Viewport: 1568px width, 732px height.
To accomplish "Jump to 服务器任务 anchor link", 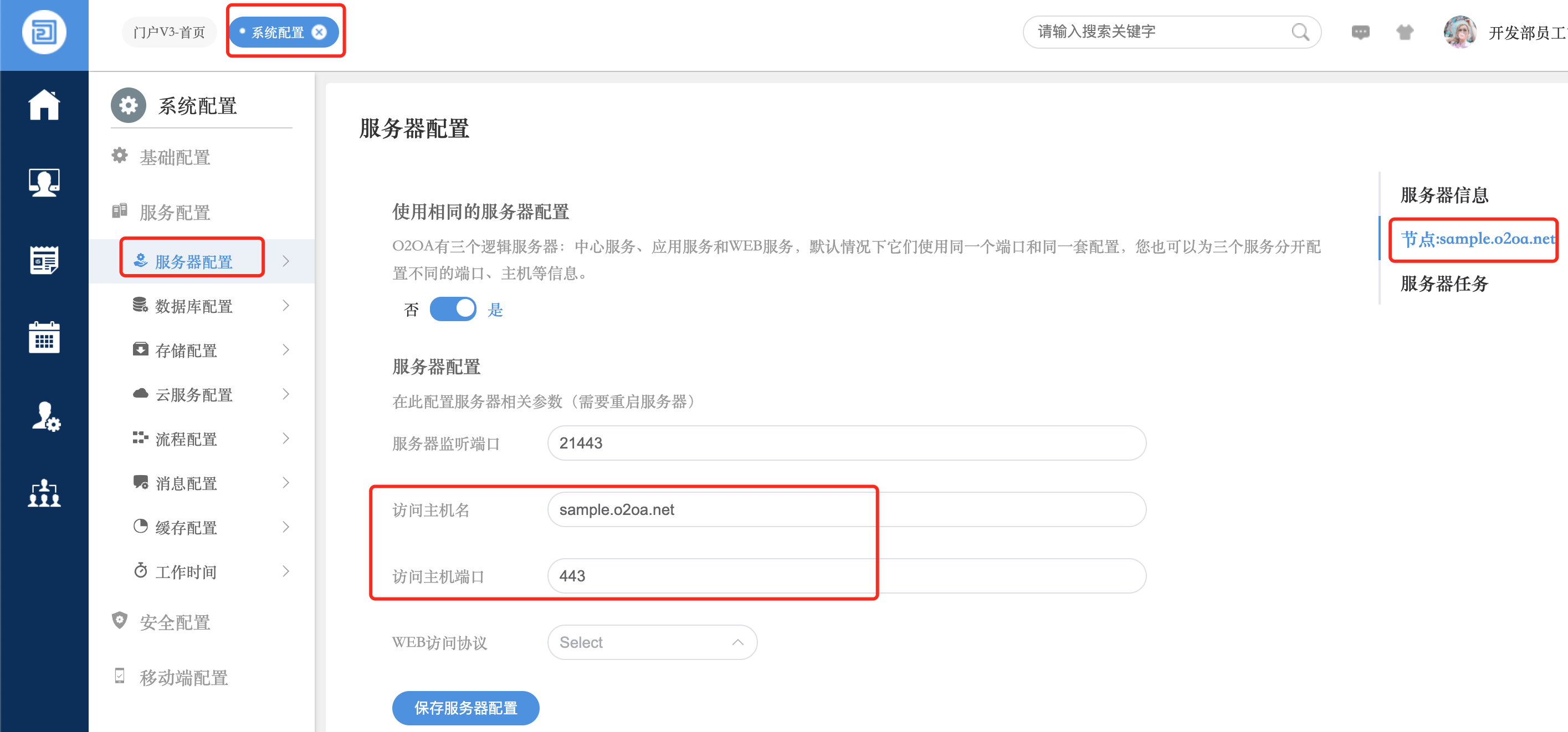I will coord(1443,283).
